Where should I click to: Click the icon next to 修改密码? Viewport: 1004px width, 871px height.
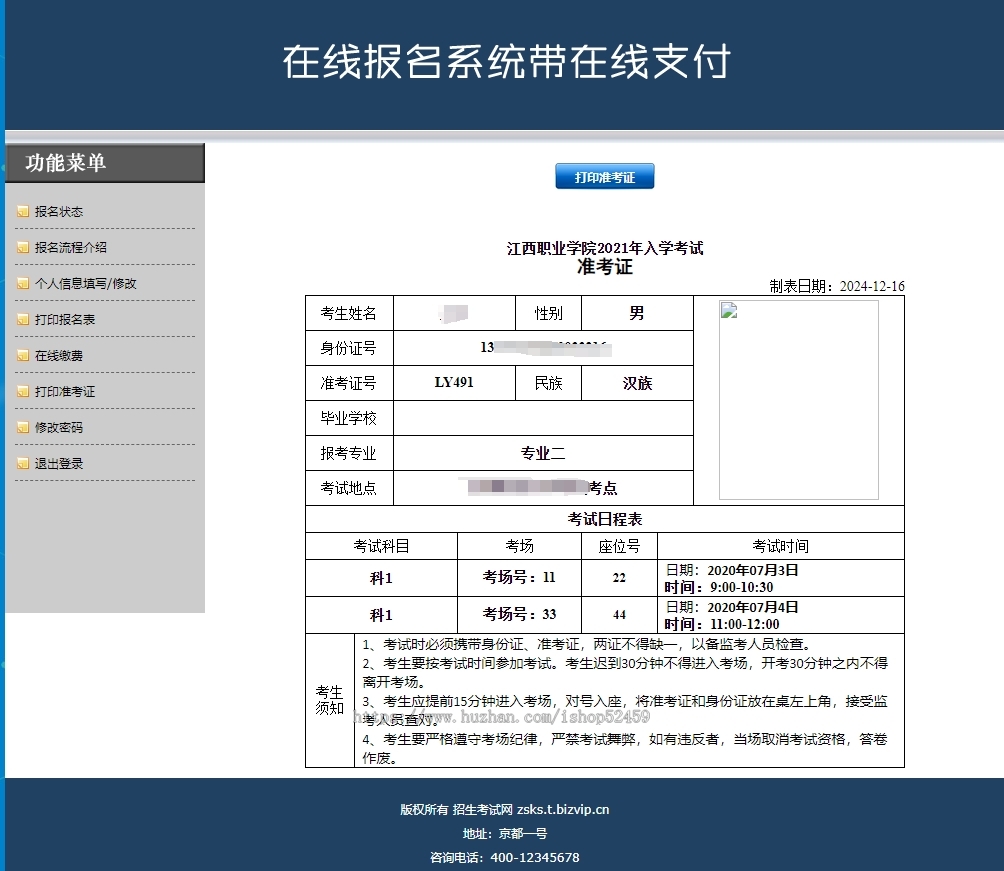tap(23, 427)
